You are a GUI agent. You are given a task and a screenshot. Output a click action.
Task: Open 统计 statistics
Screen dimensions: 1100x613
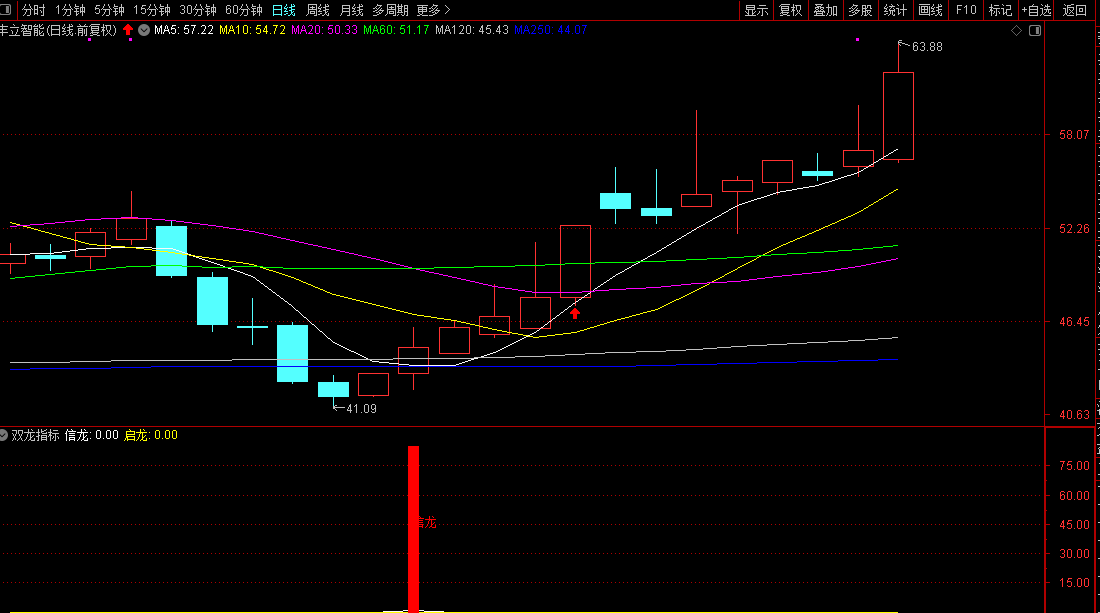(x=895, y=10)
